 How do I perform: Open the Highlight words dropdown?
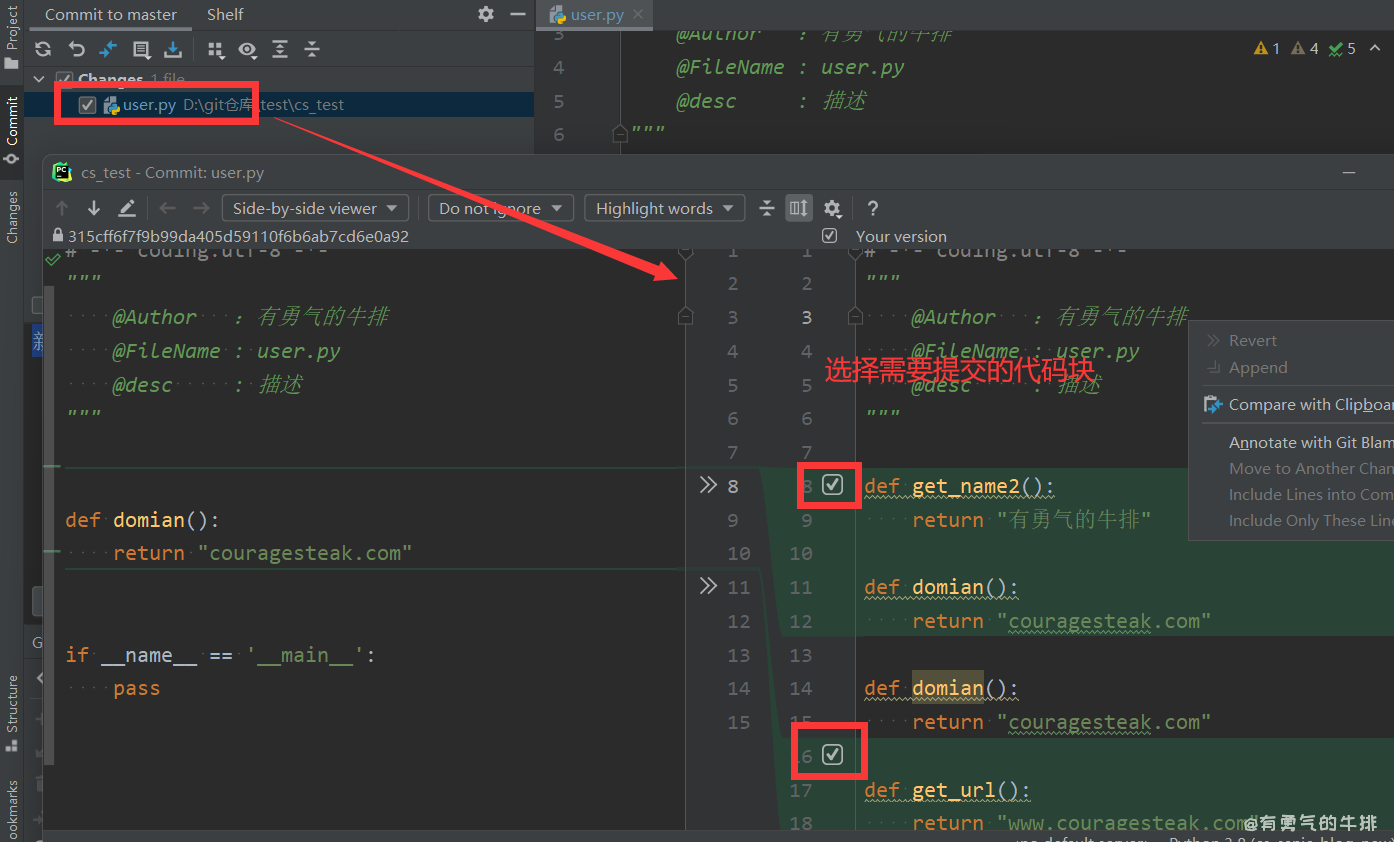(664, 208)
